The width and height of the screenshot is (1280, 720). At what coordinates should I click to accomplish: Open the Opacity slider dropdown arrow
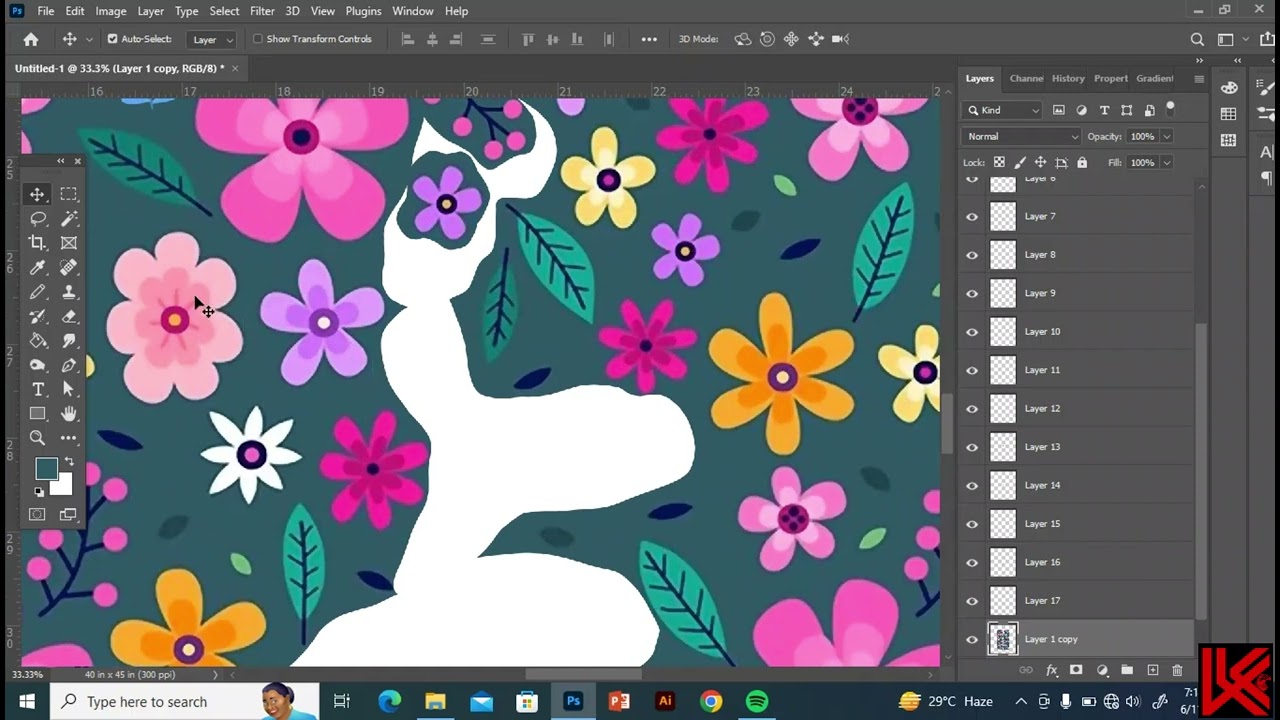[1167, 137]
